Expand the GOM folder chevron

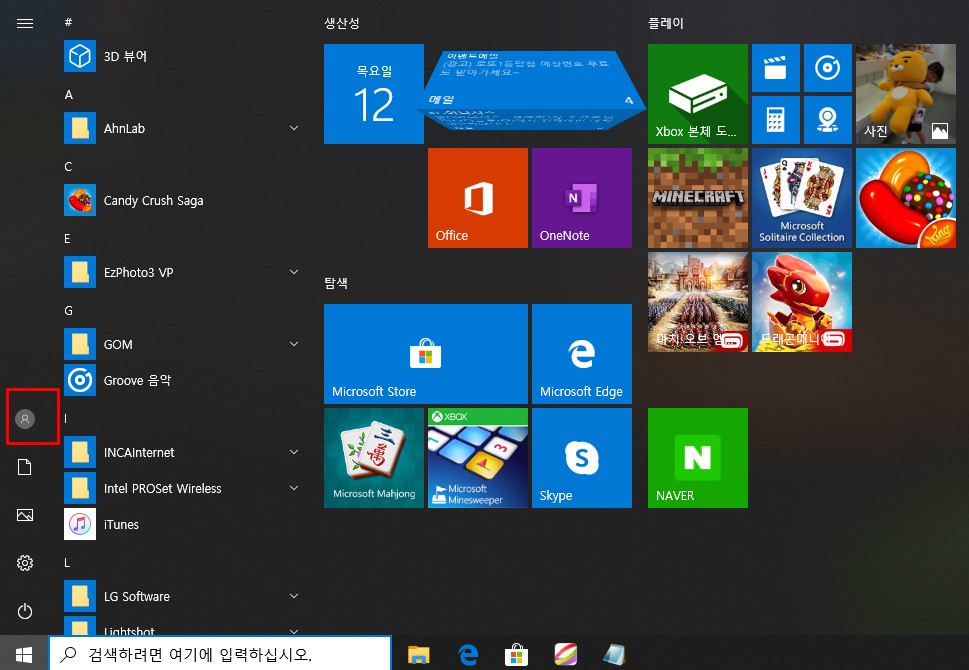pos(294,344)
